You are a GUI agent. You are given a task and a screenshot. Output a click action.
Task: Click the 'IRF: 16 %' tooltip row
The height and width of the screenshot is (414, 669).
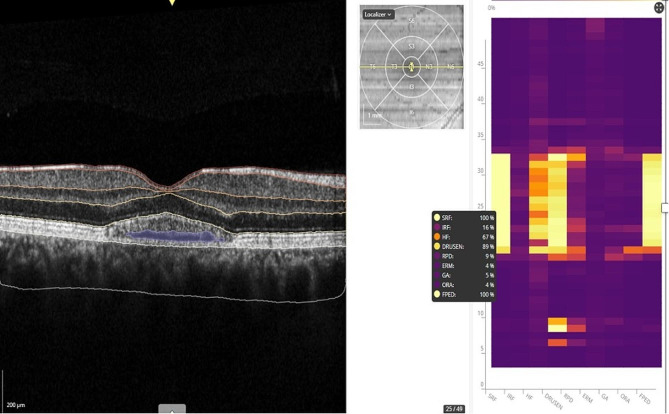pos(464,227)
